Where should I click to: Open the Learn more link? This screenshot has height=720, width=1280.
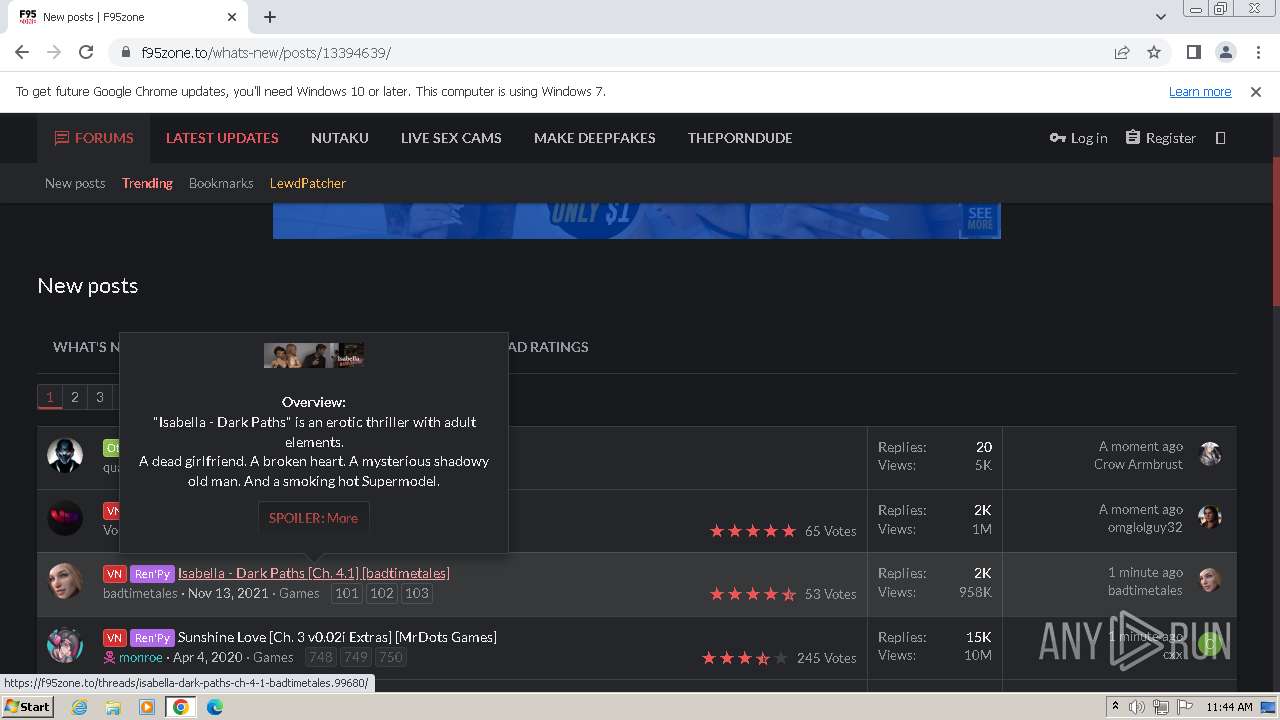(x=1200, y=91)
